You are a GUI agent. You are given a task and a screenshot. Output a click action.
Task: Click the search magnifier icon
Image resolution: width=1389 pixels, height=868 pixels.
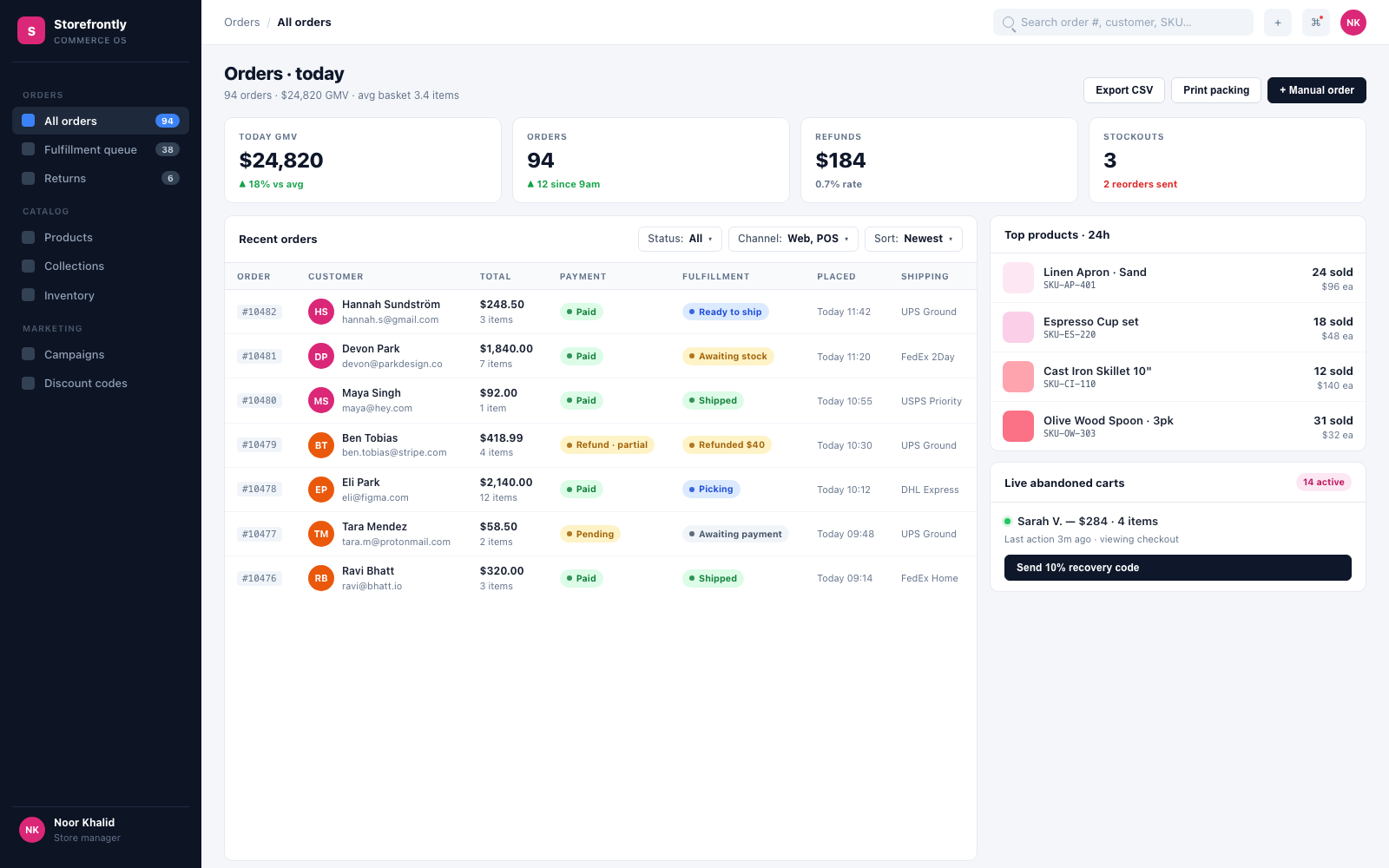pyautogui.click(x=1009, y=23)
